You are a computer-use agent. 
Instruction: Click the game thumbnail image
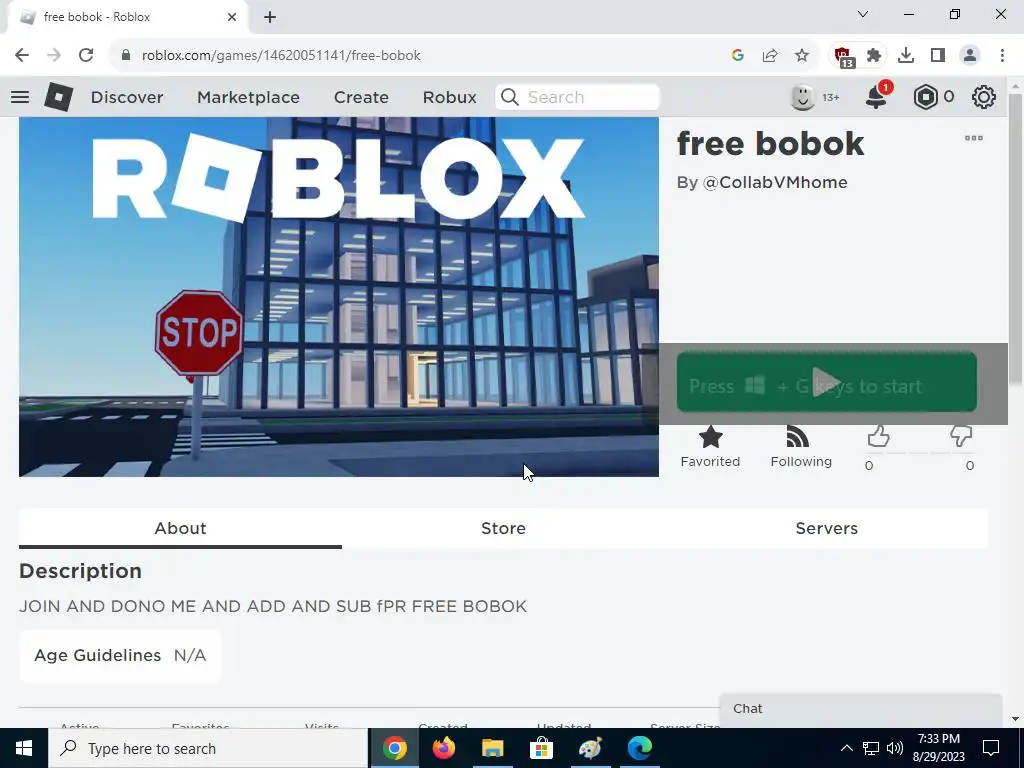(339, 297)
